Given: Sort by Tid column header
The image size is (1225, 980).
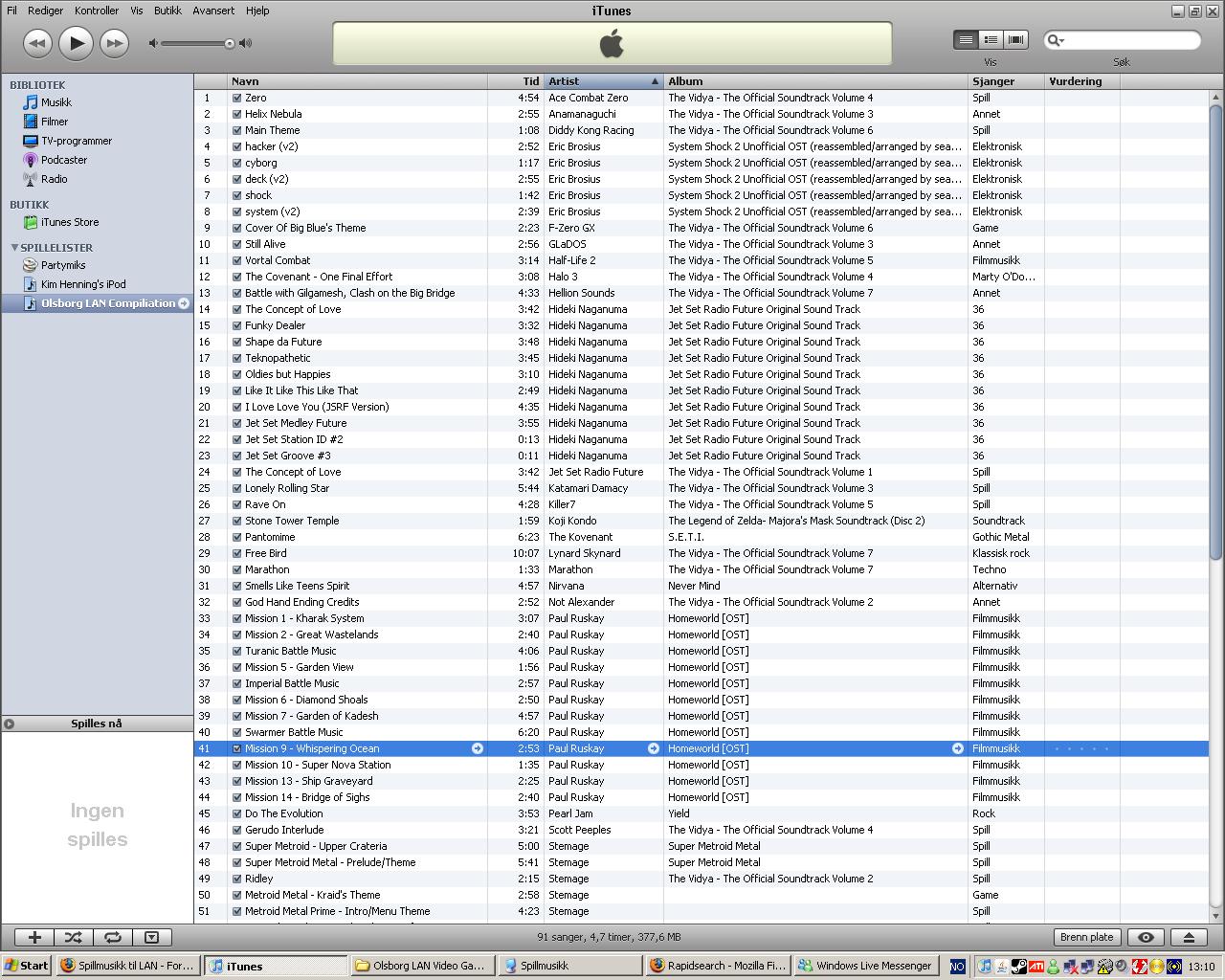Looking at the screenshot, I should 516,81.
